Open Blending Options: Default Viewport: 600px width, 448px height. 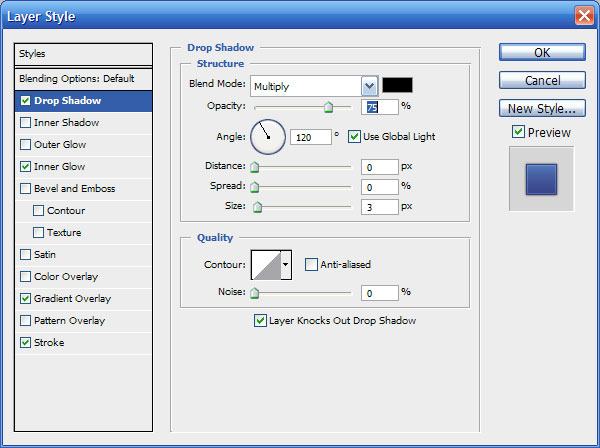[83, 79]
